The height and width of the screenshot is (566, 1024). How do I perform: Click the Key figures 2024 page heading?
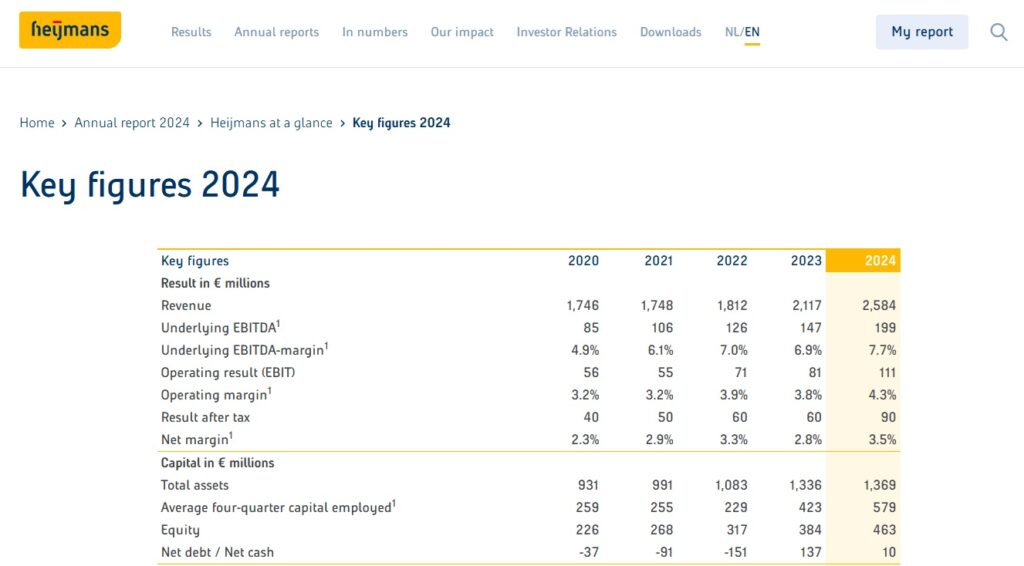click(150, 185)
